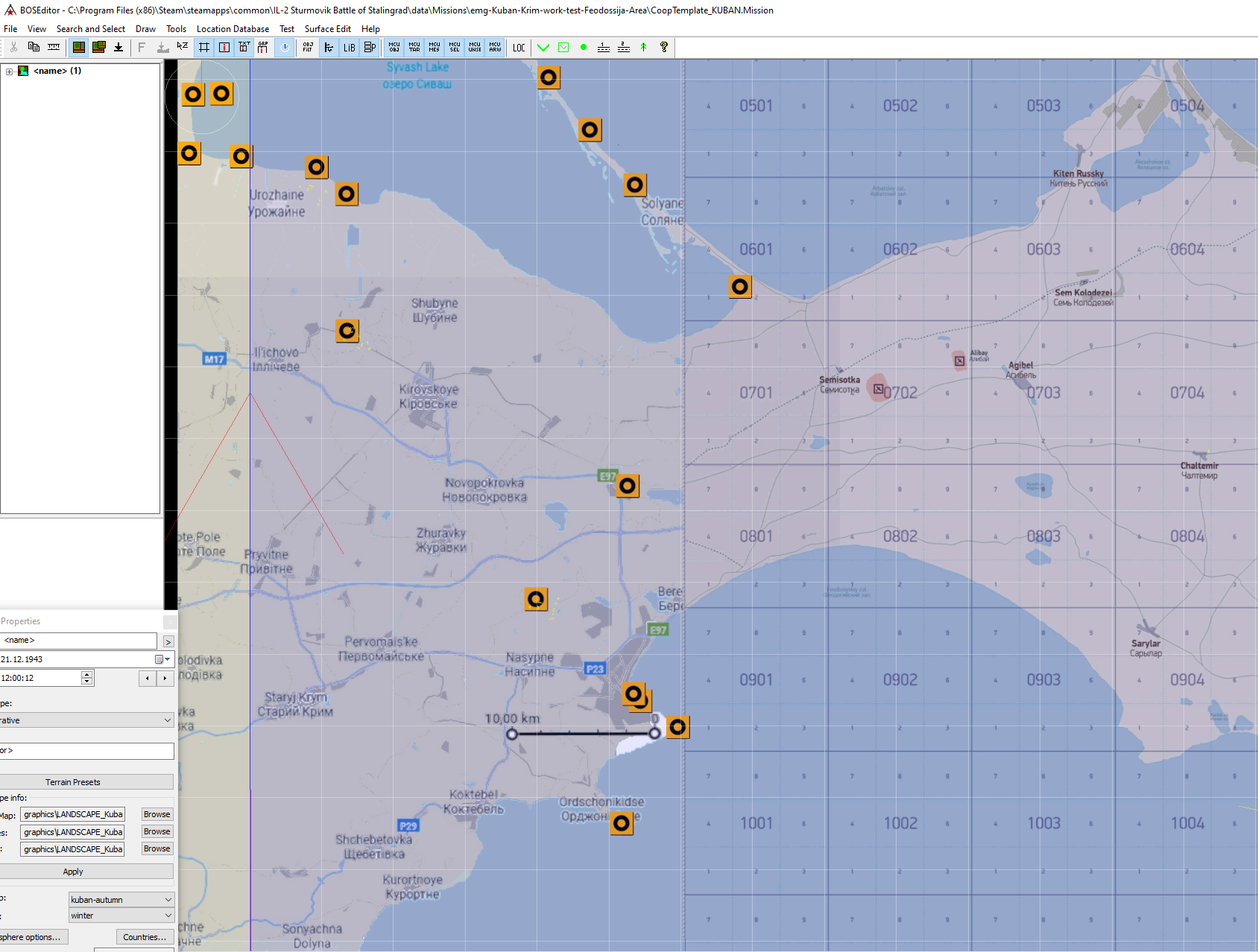Open the winter season dropdown
Image resolution: width=1258 pixels, height=952 pixels.
(121, 915)
